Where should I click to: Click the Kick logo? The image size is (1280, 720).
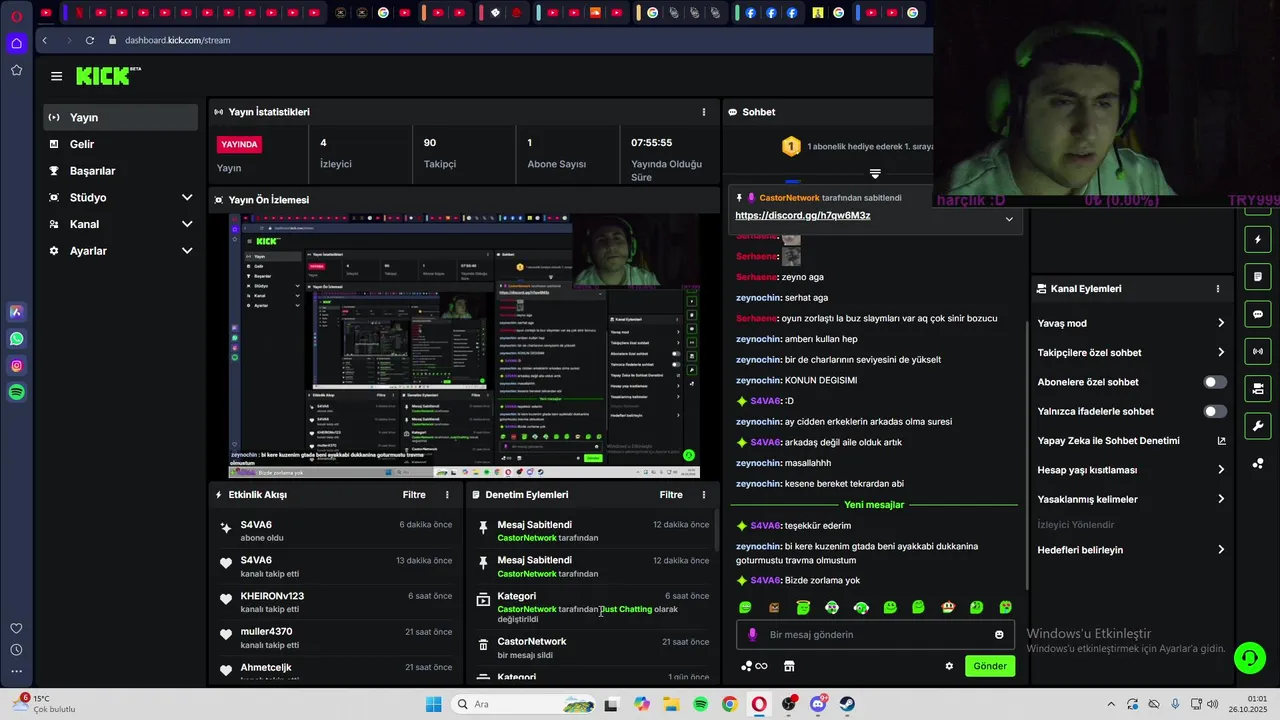click(108, 76)
